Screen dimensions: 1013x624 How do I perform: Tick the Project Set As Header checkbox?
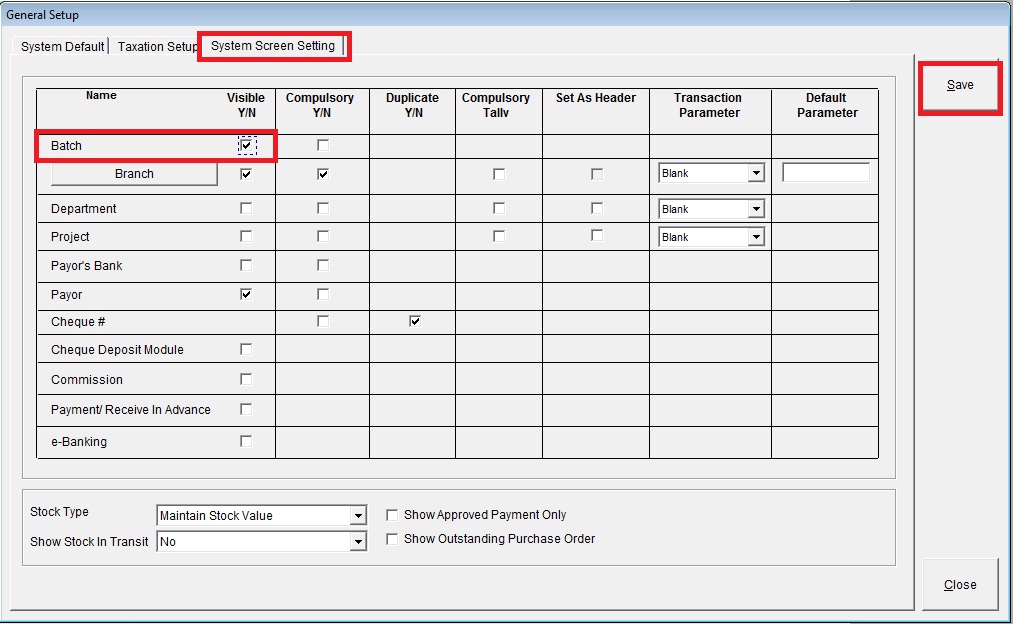(597, 236)
